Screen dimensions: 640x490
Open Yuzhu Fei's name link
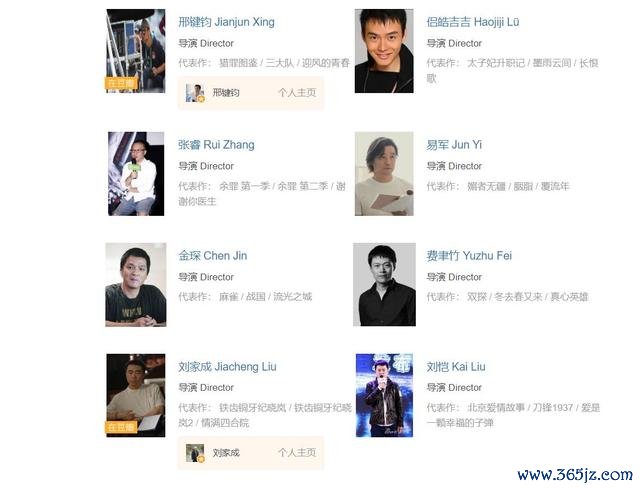coord(469,256)
